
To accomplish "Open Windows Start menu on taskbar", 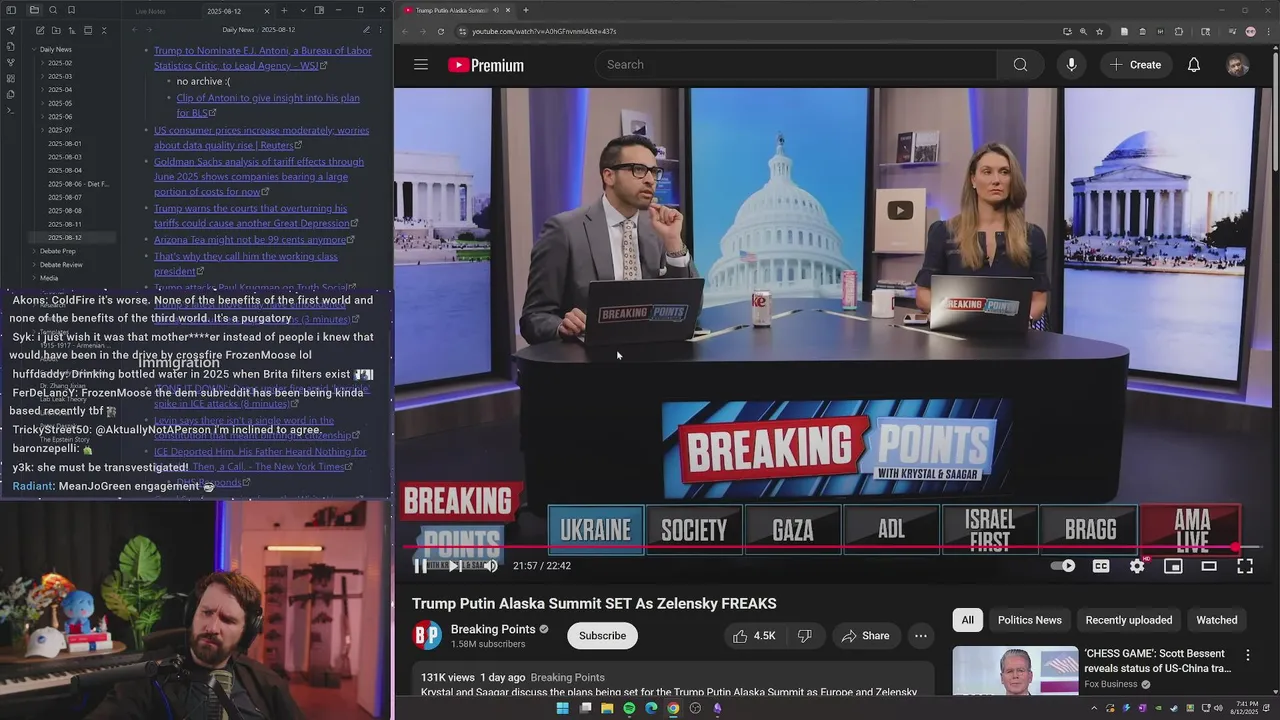I will point(562,708).
